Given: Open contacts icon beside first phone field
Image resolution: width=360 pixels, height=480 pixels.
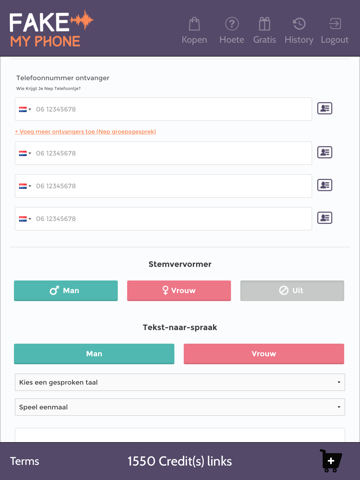Looking at the screenshot, I should coord(324,108).
